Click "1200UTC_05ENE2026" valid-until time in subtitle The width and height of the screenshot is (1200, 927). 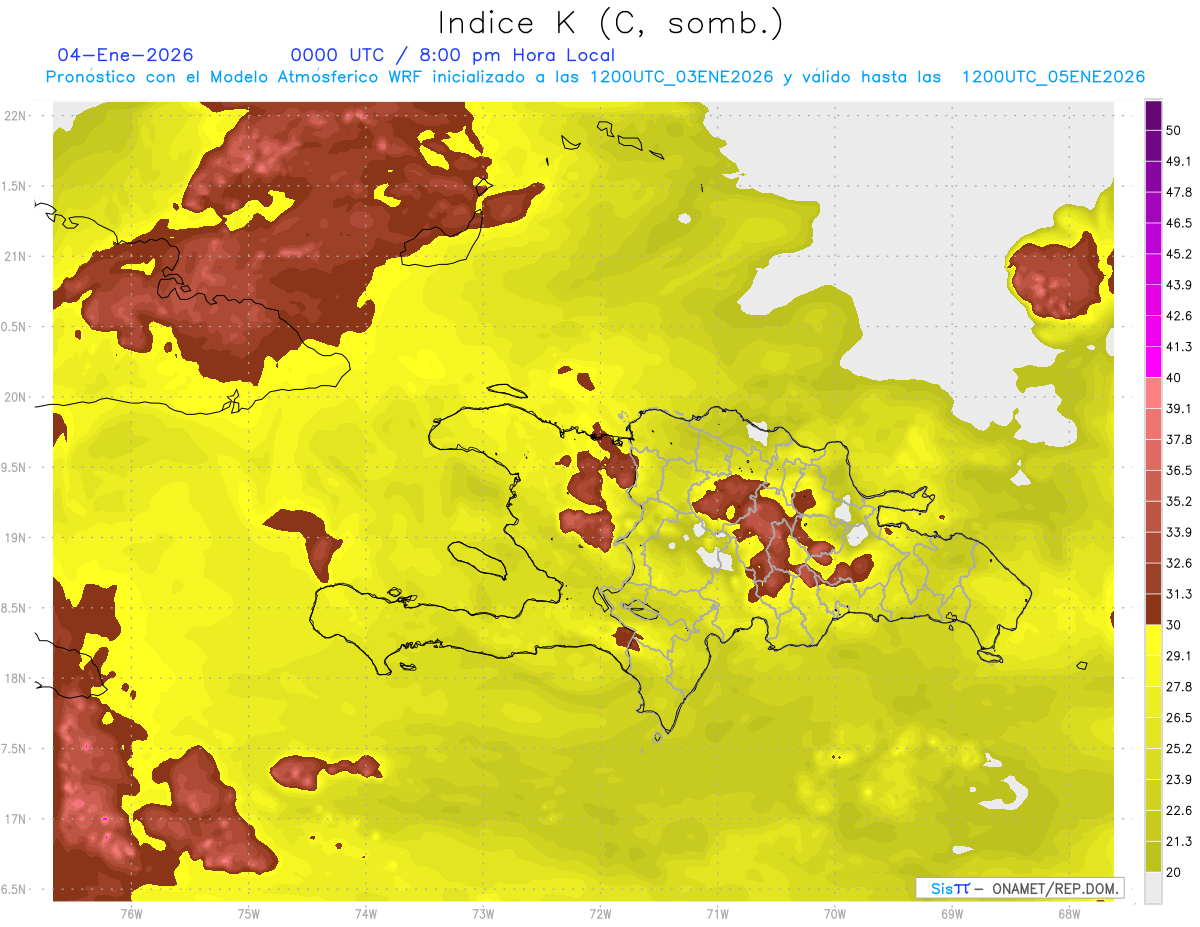pos(1053,77)
